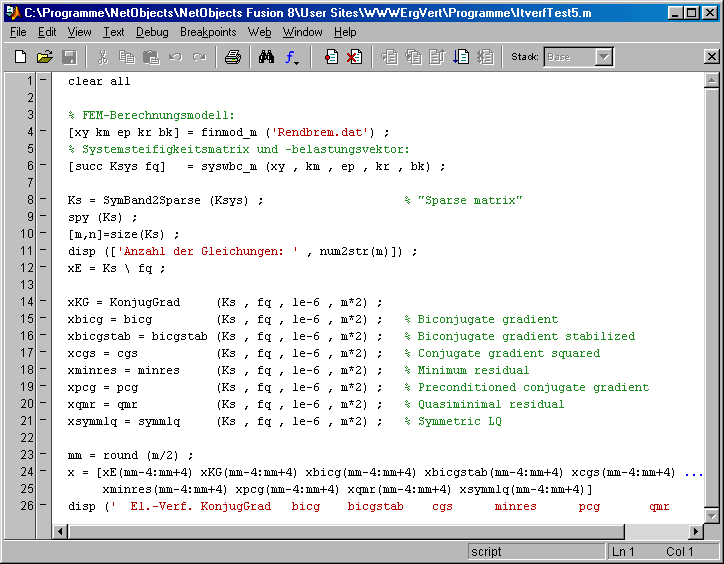724x564 pixels.
Task: Open the show-function 'f' icon
Action: coord(291,58)
